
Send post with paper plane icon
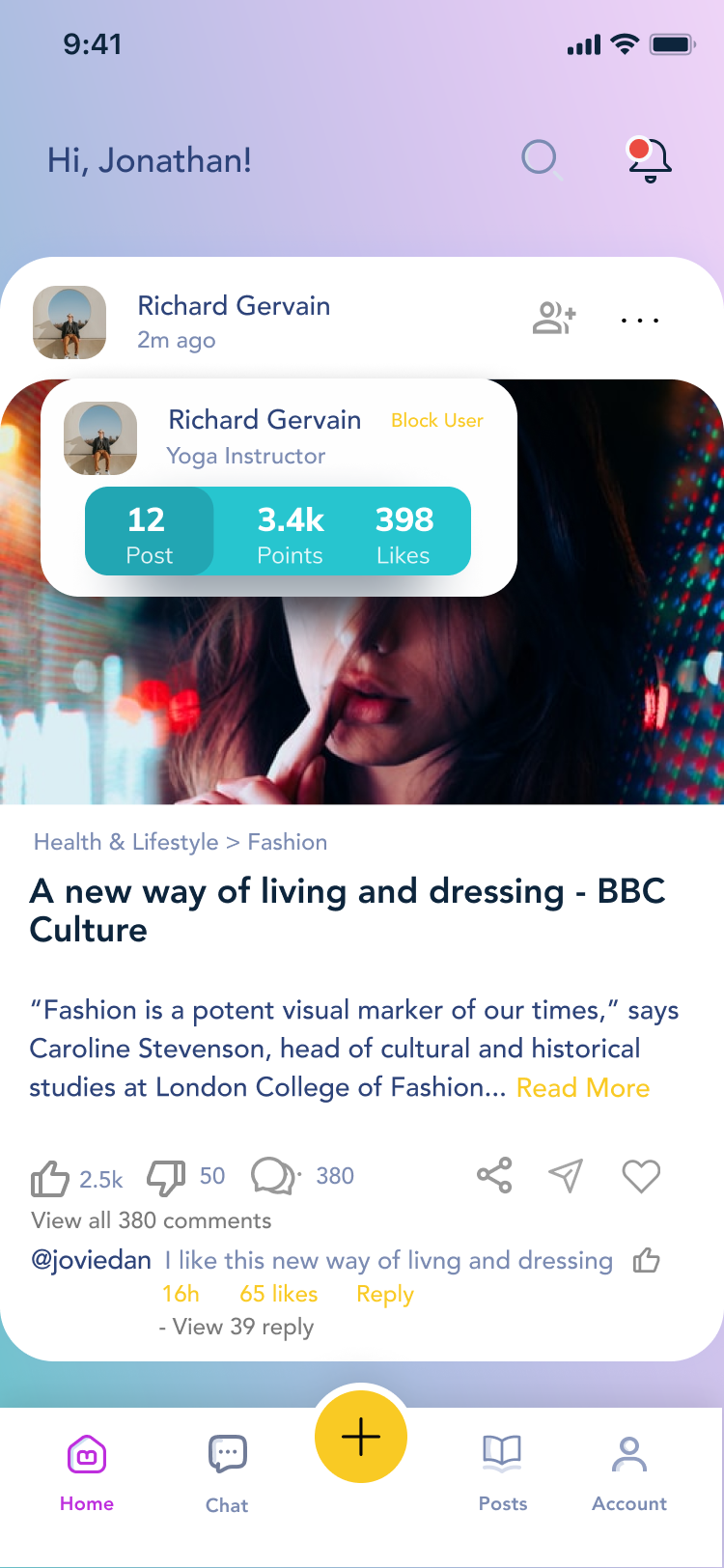pyautogui.click(x=567, y=1175)
